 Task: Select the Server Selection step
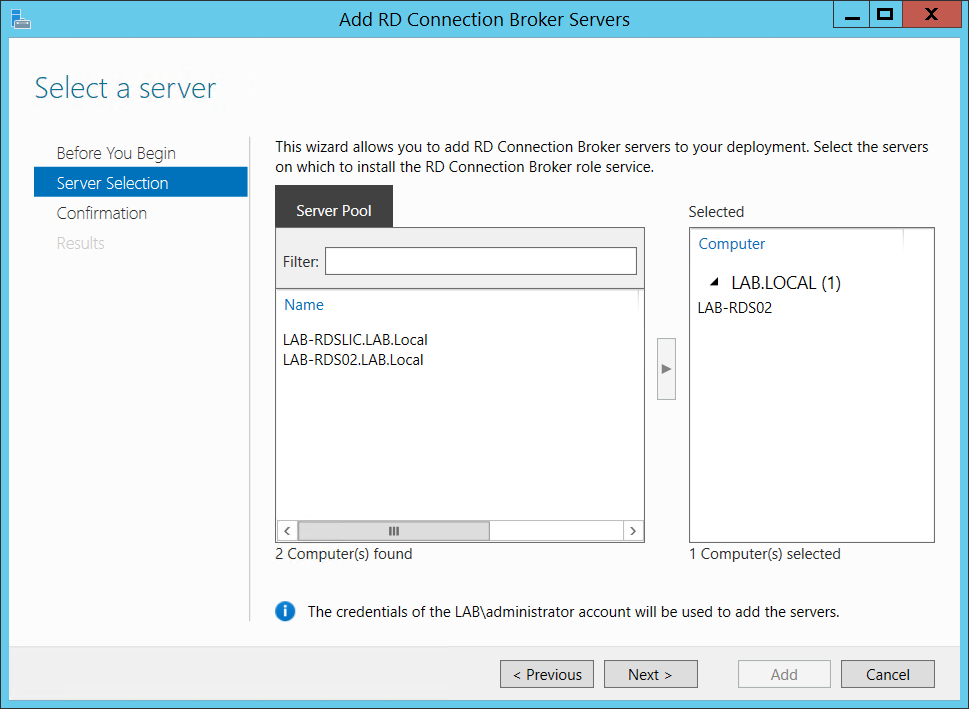(x=112, y=183)
